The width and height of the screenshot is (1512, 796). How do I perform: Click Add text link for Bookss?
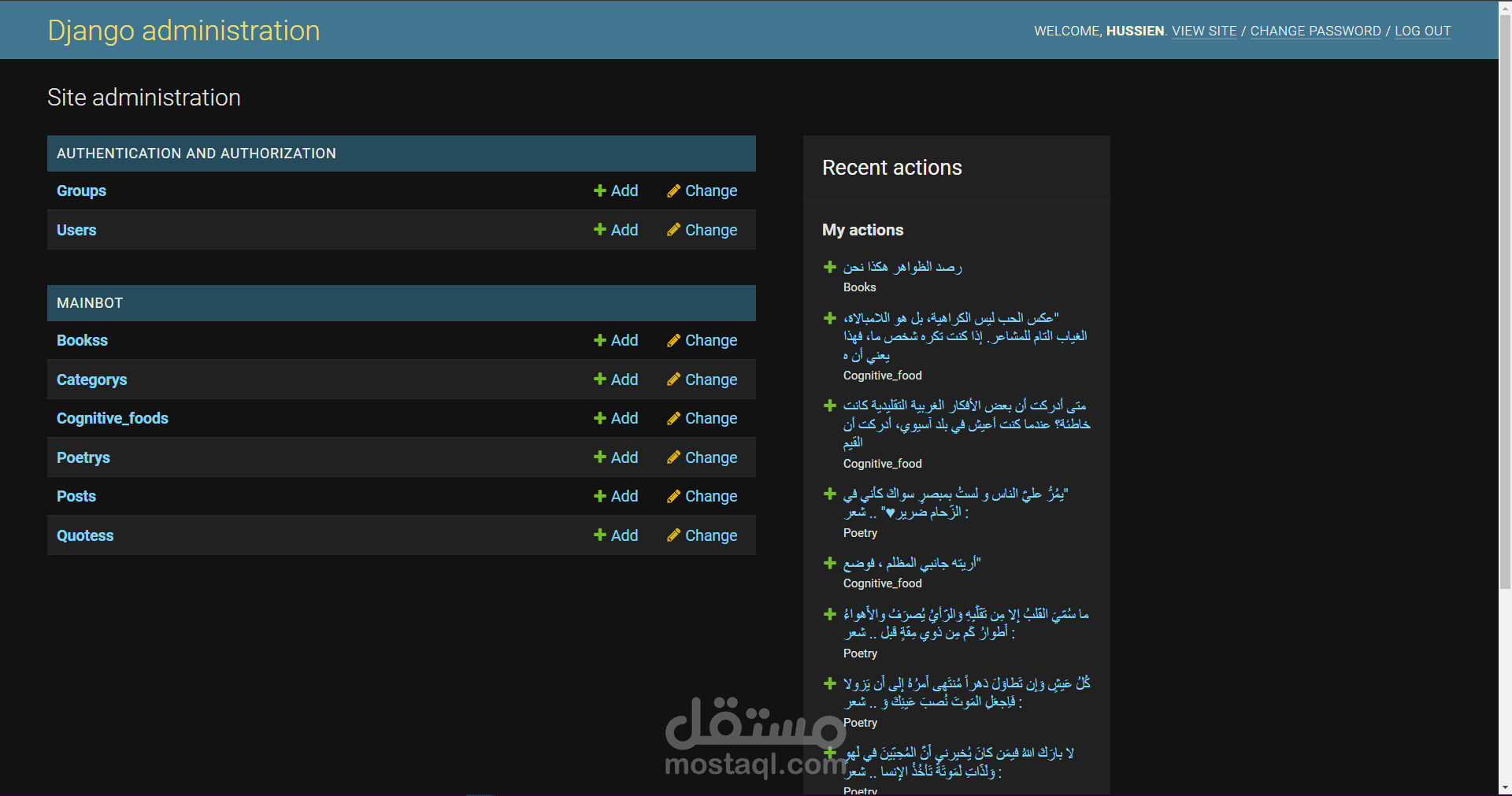[624, 340]
